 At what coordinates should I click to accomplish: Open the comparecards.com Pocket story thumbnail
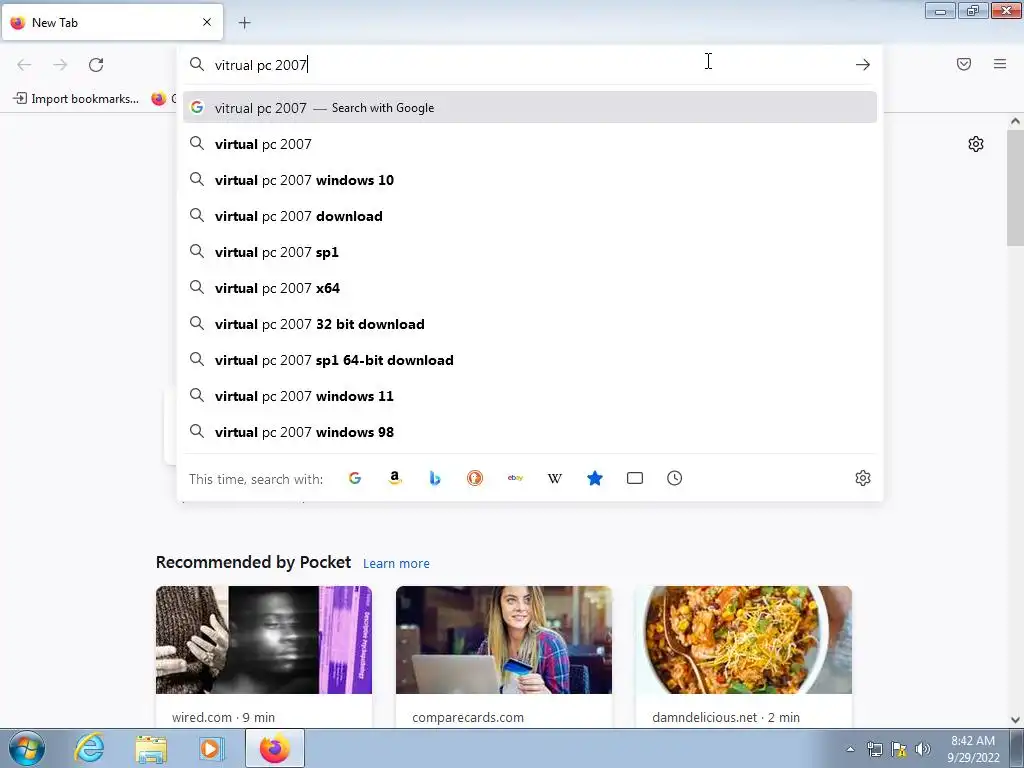504,639
